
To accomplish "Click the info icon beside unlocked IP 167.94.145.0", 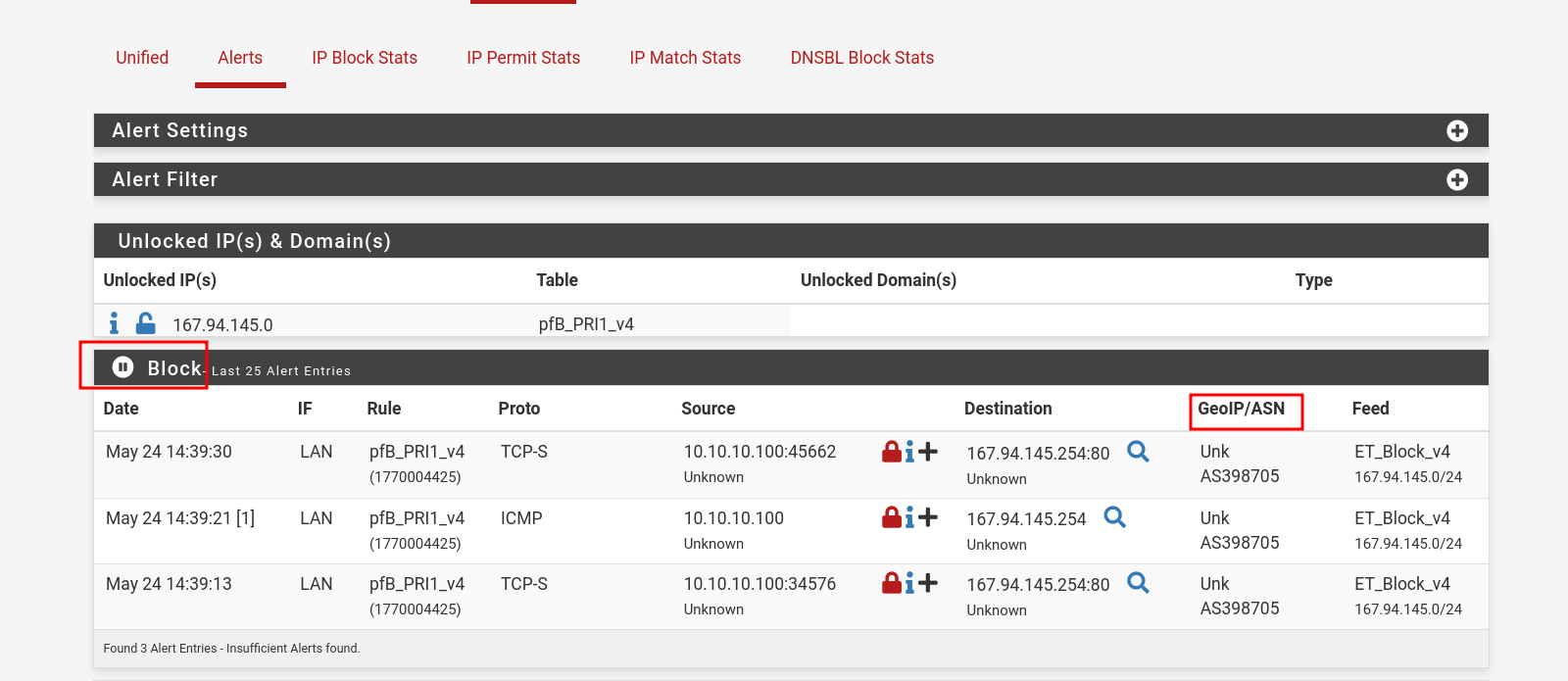I will pos(114,323).
